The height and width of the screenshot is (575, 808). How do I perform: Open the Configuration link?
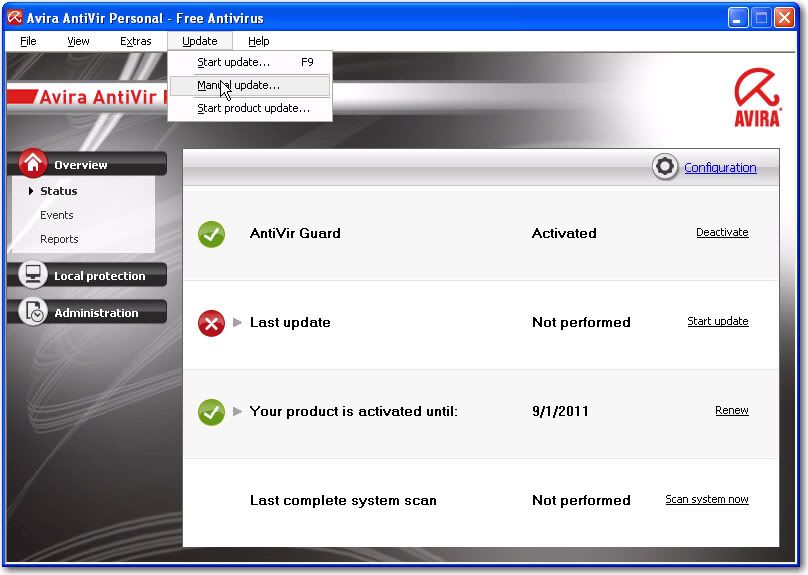coord(720,167)
